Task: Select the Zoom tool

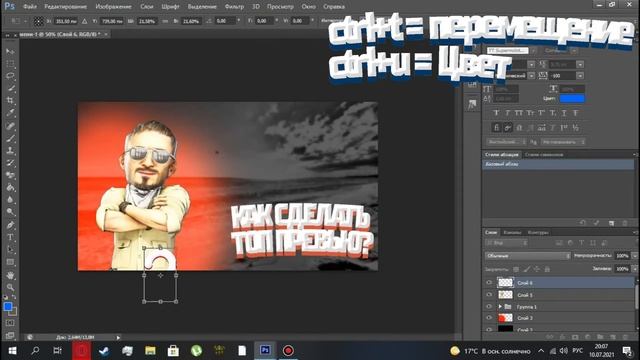Action: (x=10, y=288)
